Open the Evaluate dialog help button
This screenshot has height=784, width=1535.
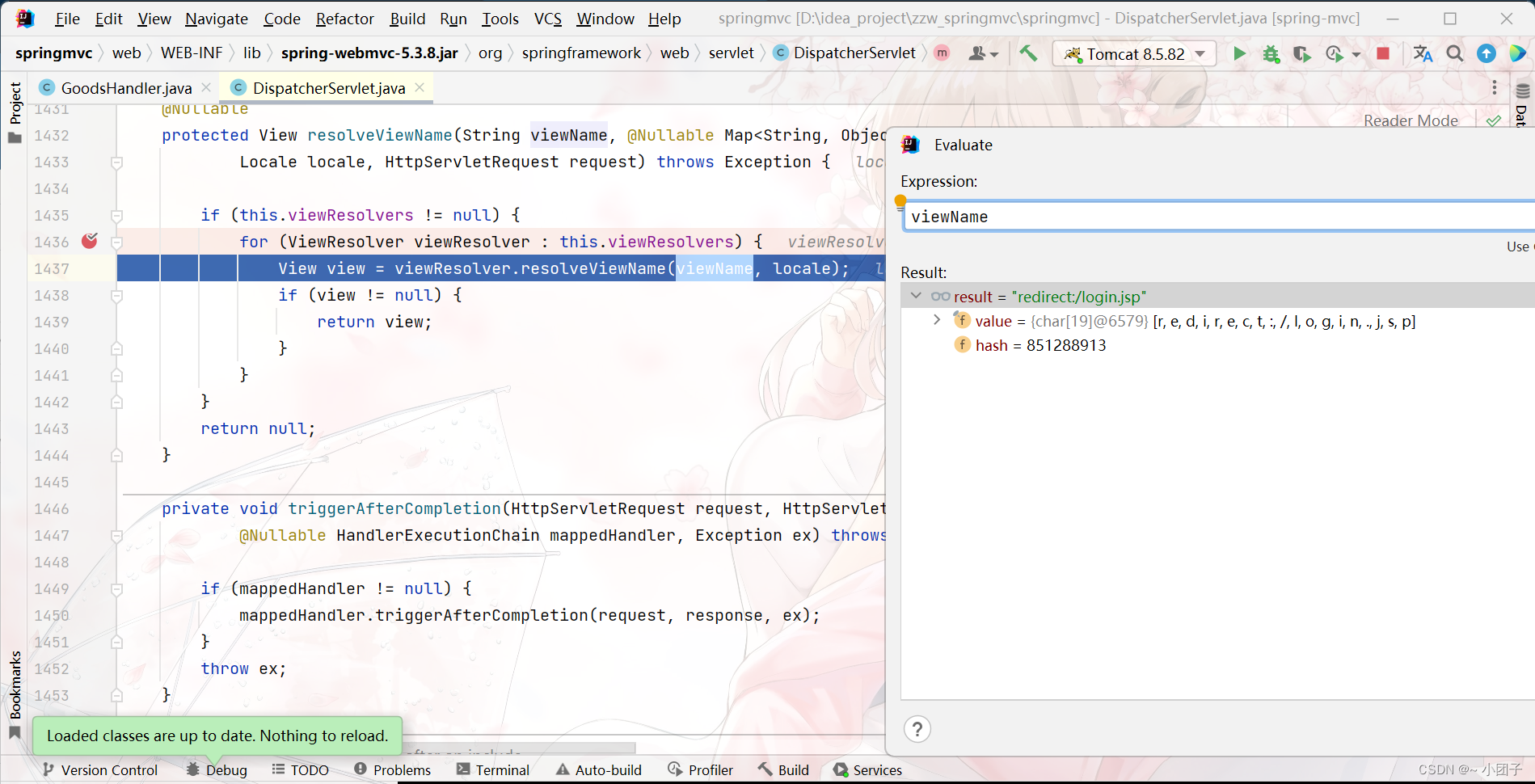(917, 729)
